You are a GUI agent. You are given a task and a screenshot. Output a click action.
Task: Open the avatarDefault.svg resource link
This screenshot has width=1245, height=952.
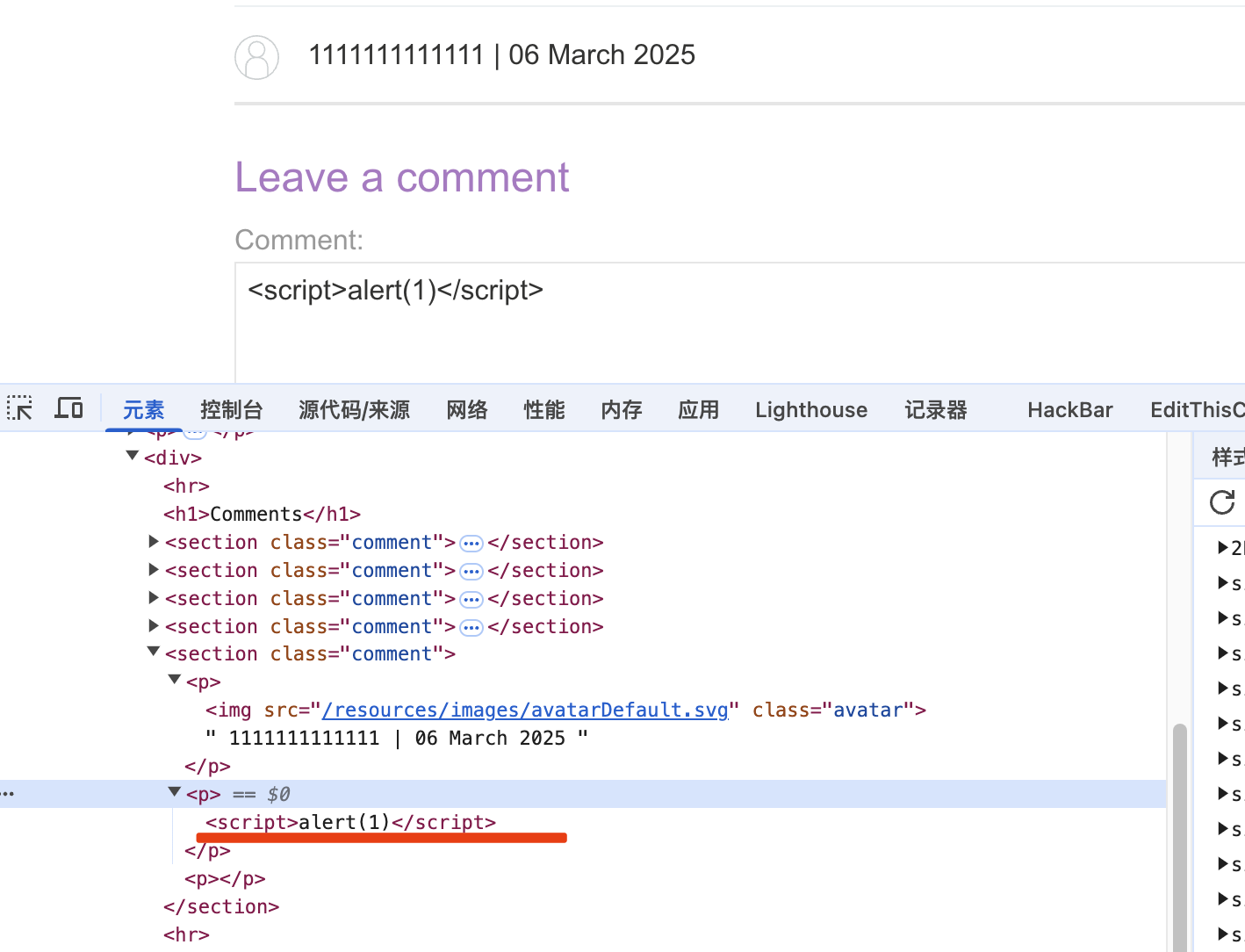coord(524,710)
